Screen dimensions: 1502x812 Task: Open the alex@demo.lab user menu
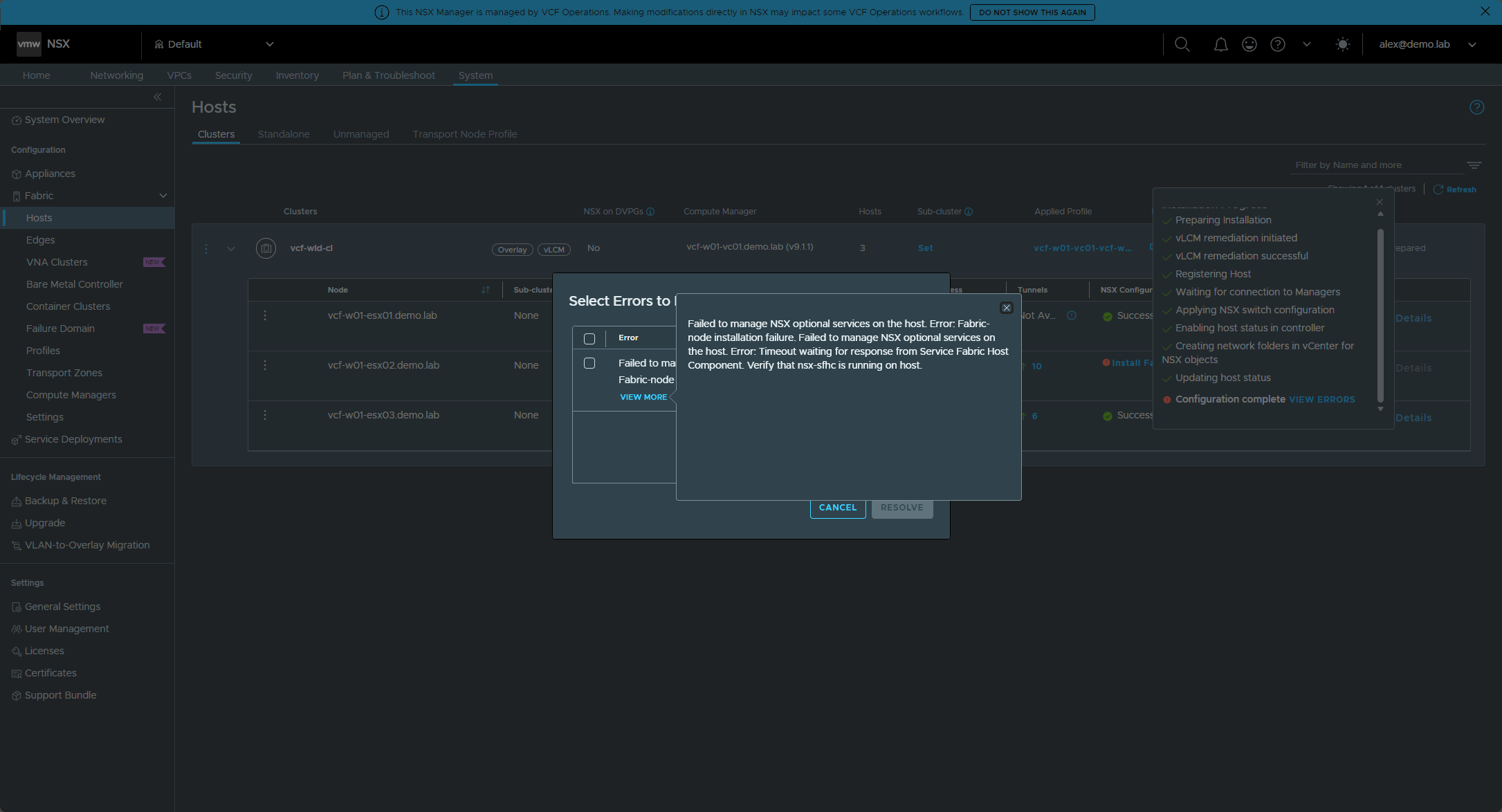point(1427,44)
